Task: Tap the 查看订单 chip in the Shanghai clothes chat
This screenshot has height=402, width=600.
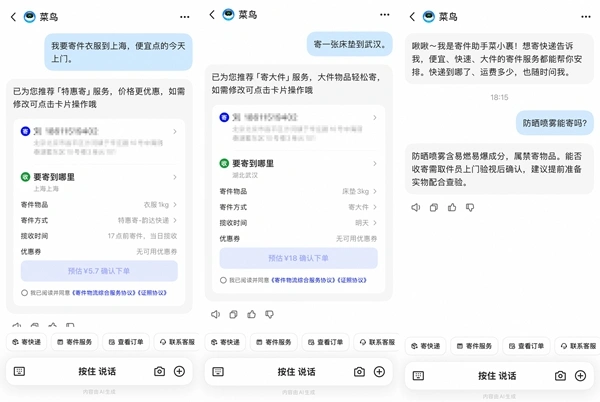Action: pos(126,342)
